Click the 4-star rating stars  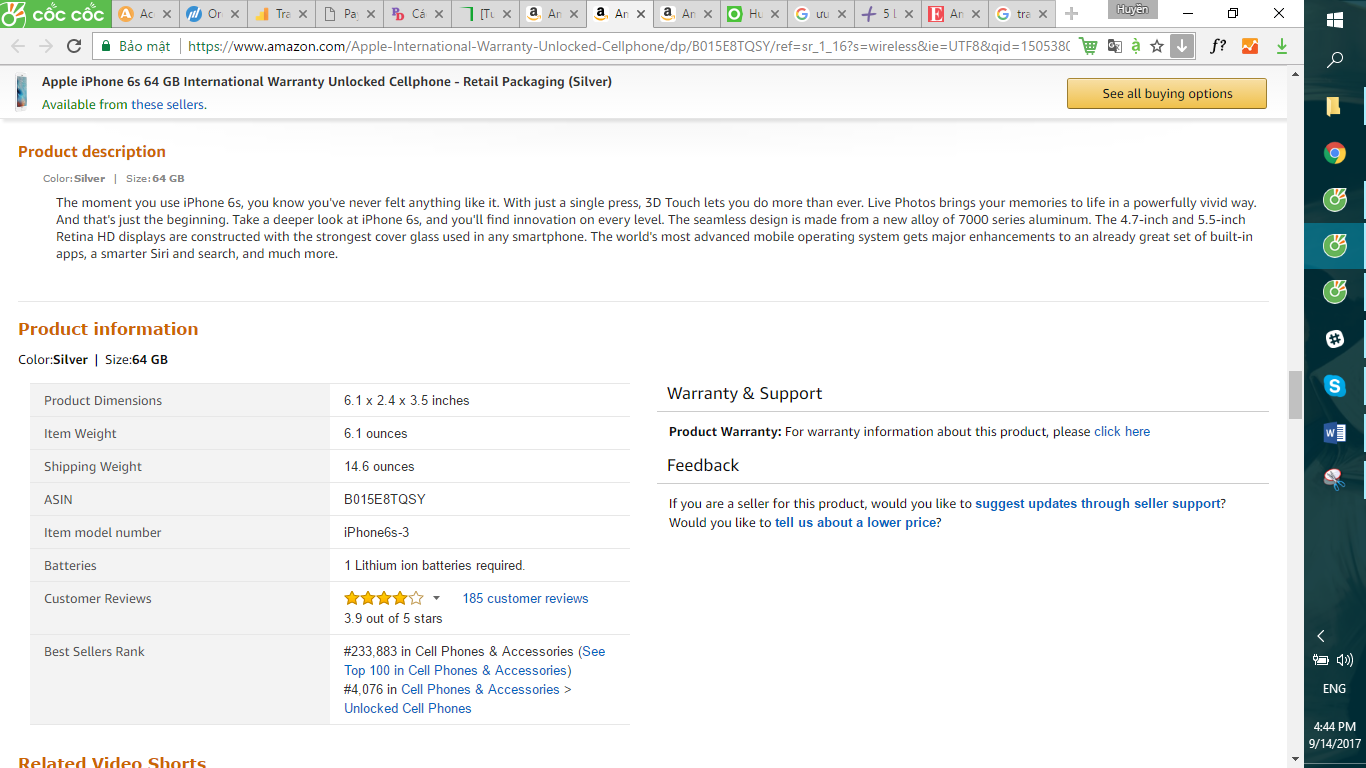point(384,598)
